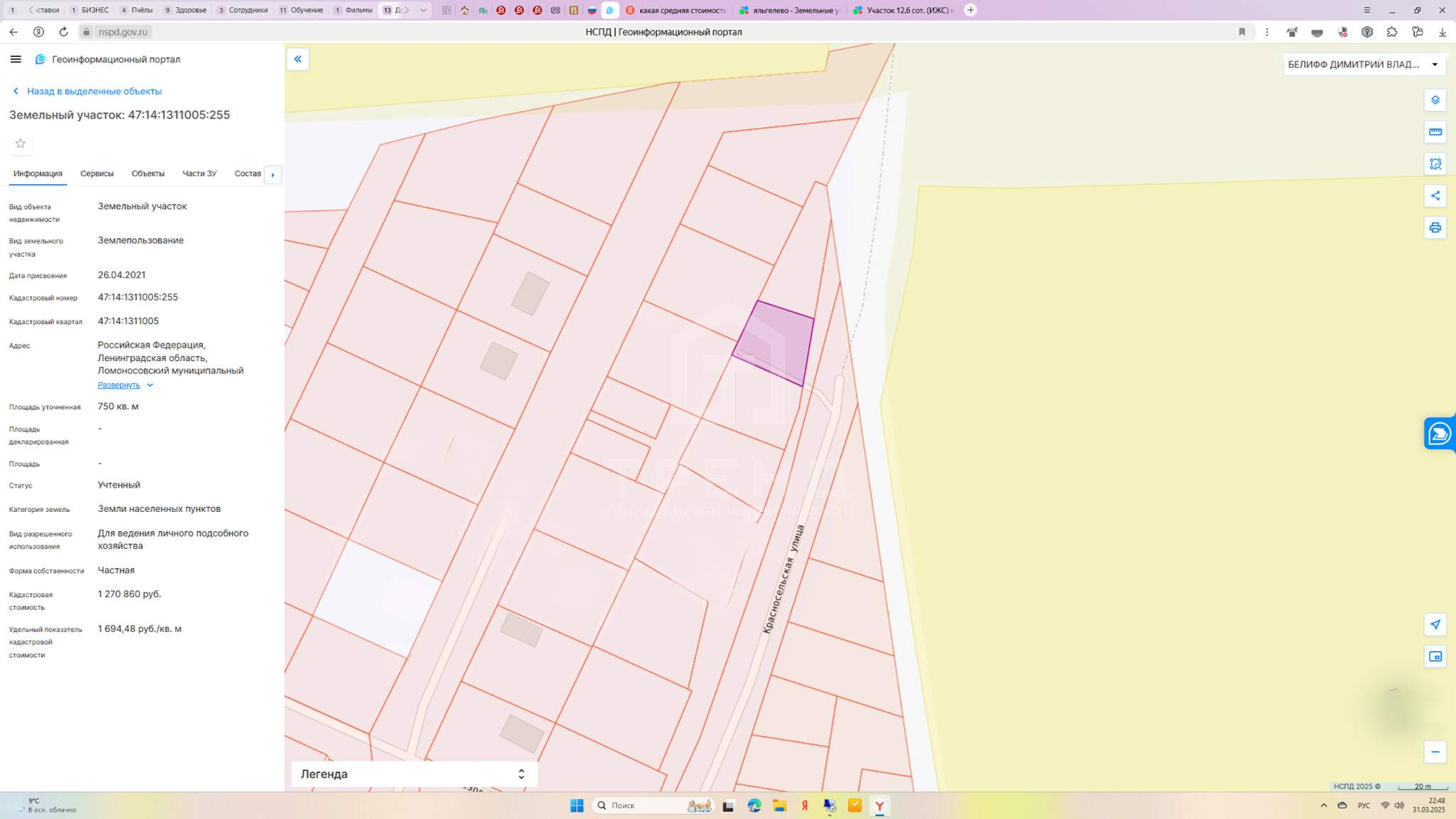Click the Геоинформационный портал logo title
This screenshot has width=1456, height=819.
coord(108,59)
